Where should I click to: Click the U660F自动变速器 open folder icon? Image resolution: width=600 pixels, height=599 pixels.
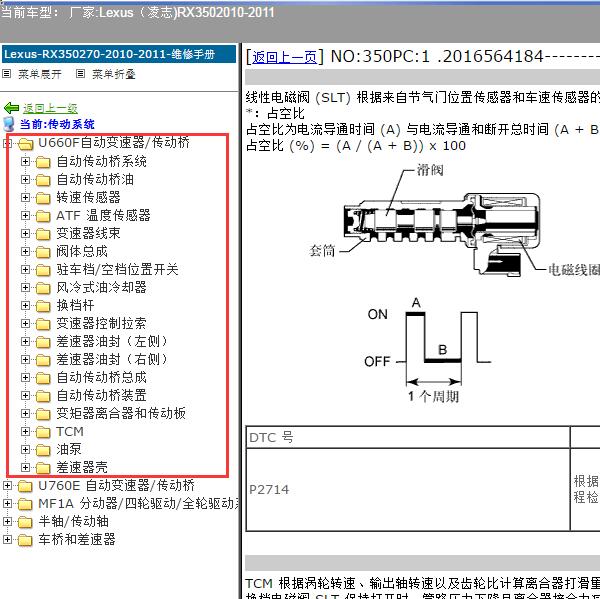[25, 144]
